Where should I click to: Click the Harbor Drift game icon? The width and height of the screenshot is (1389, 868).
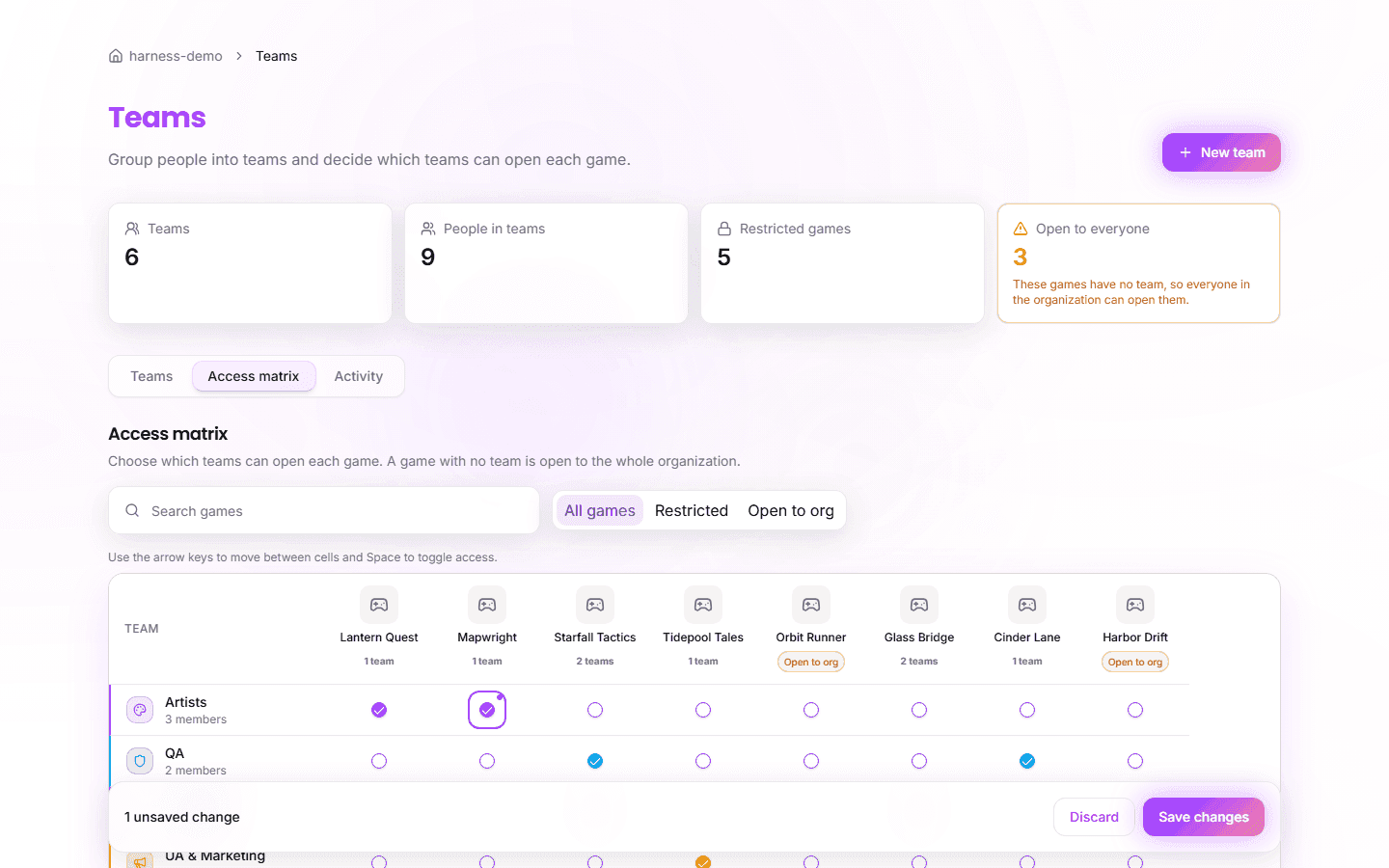[x=1135, y=605]
